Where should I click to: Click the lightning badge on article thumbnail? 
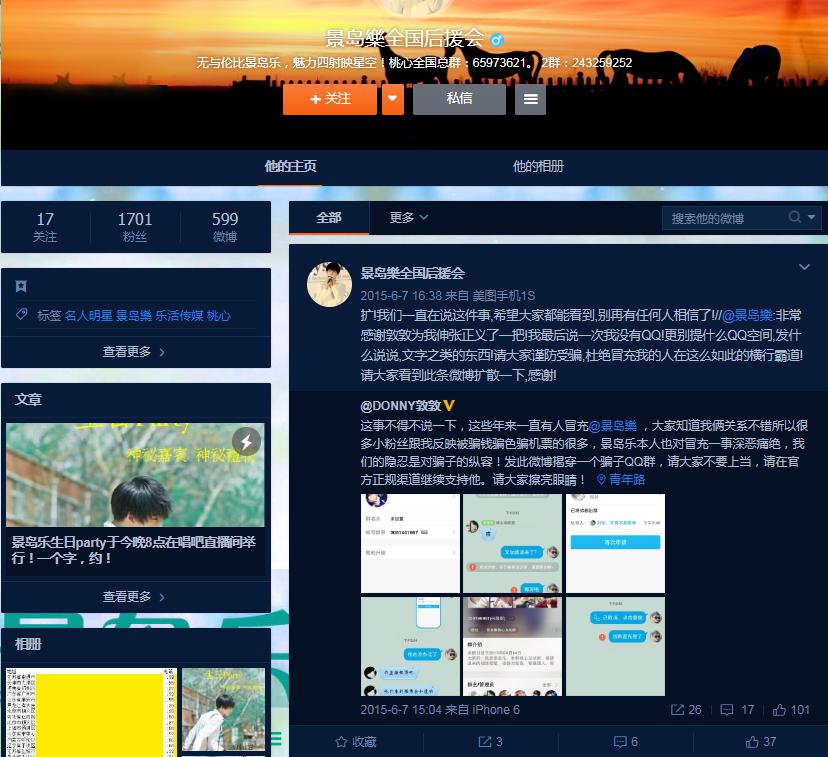246,441
